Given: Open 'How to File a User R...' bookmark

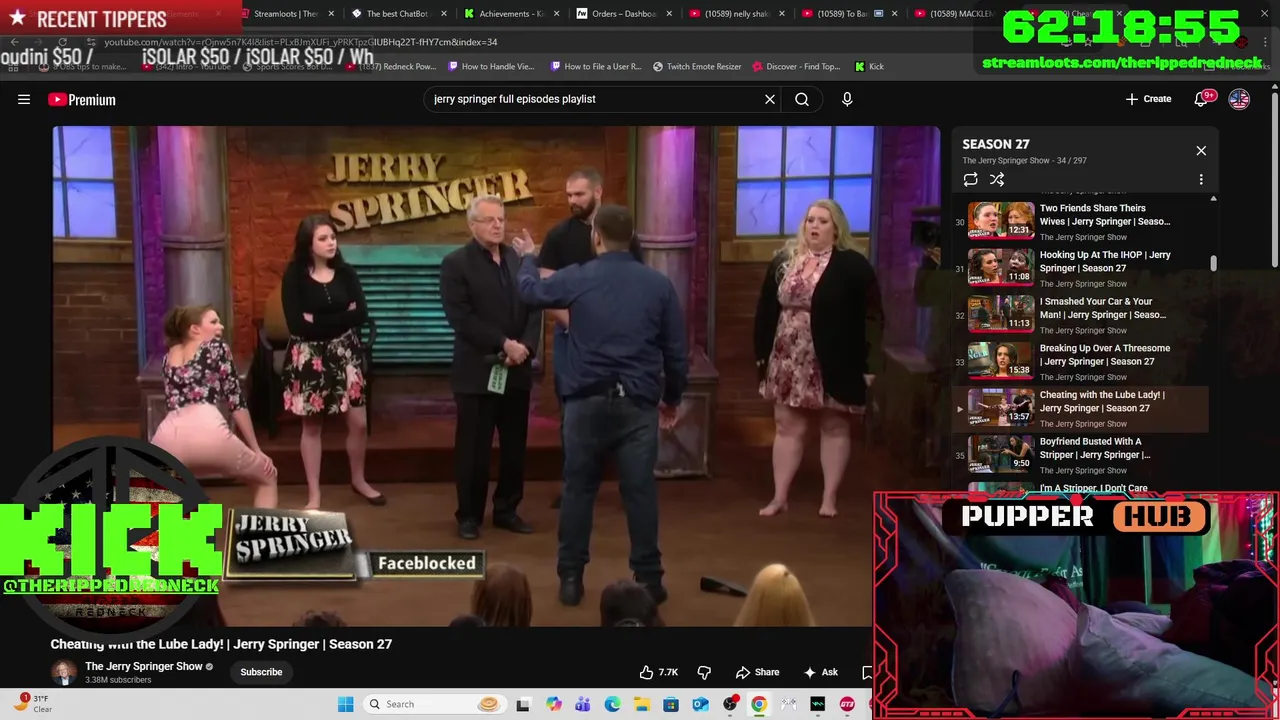Looking at the screenshot, I should tap(594, 66).
